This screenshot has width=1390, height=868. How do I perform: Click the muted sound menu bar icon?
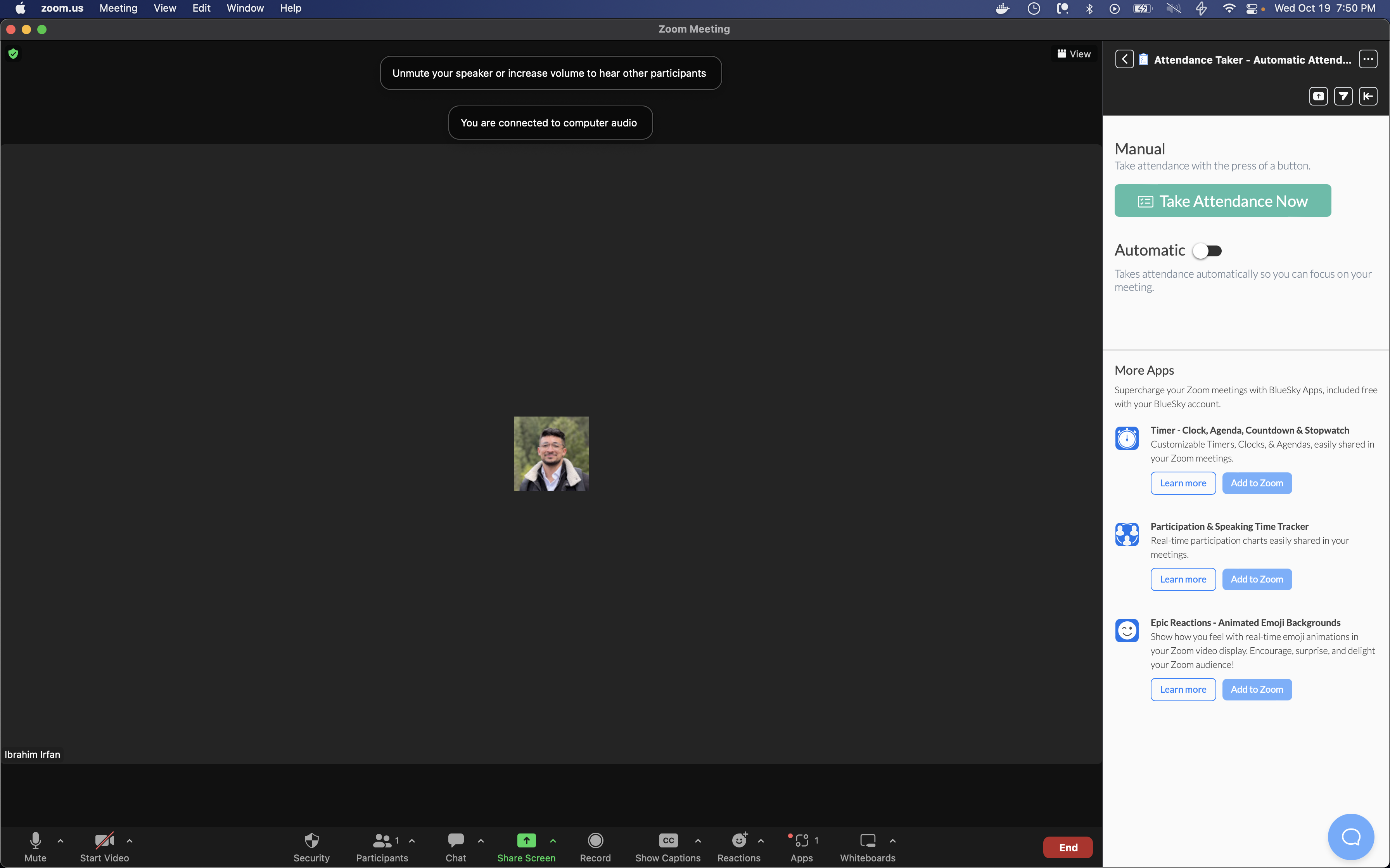click(x=1174, y=8)
